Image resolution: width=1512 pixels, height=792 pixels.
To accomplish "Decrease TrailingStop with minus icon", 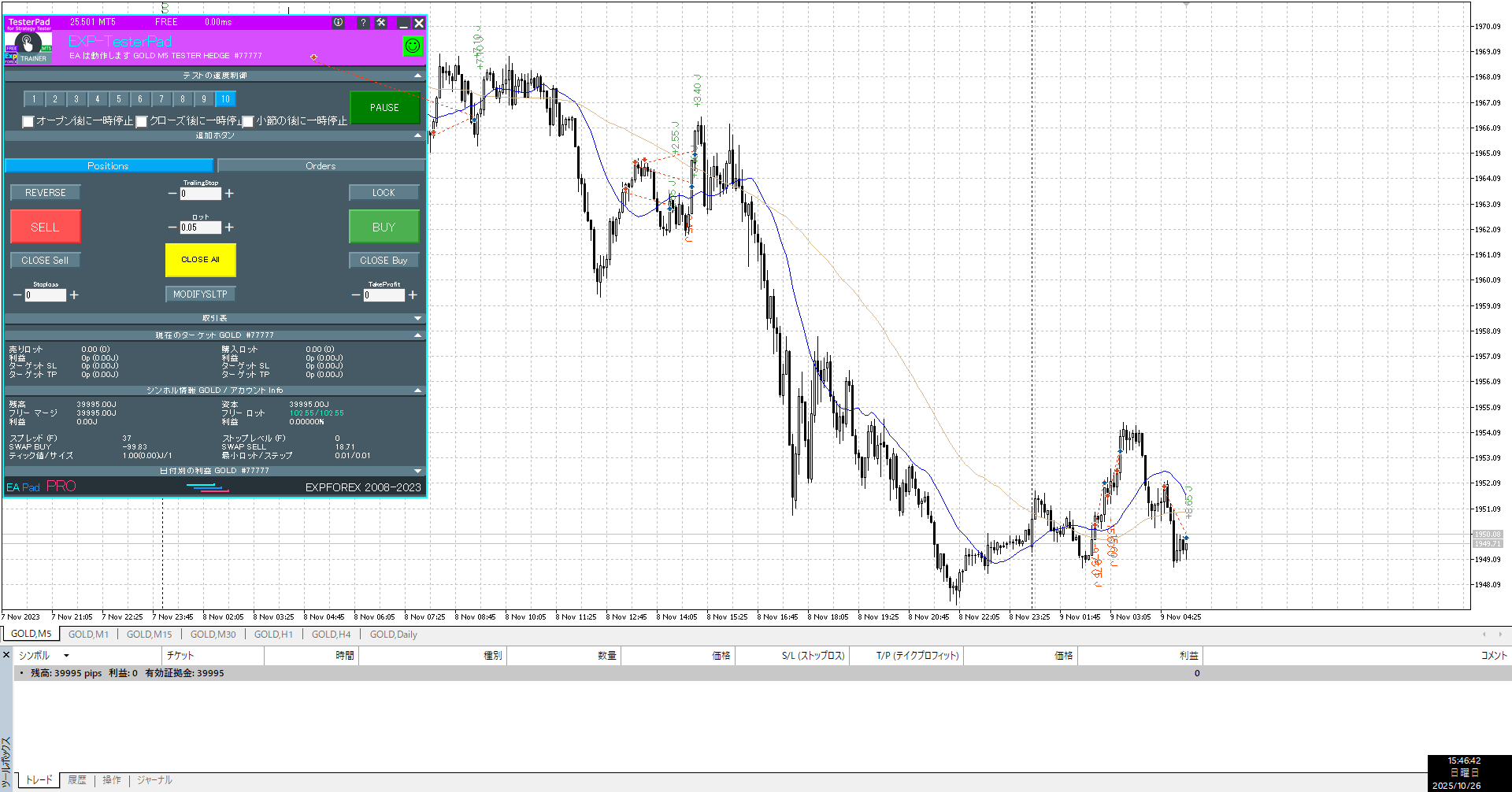I will 172,194.
